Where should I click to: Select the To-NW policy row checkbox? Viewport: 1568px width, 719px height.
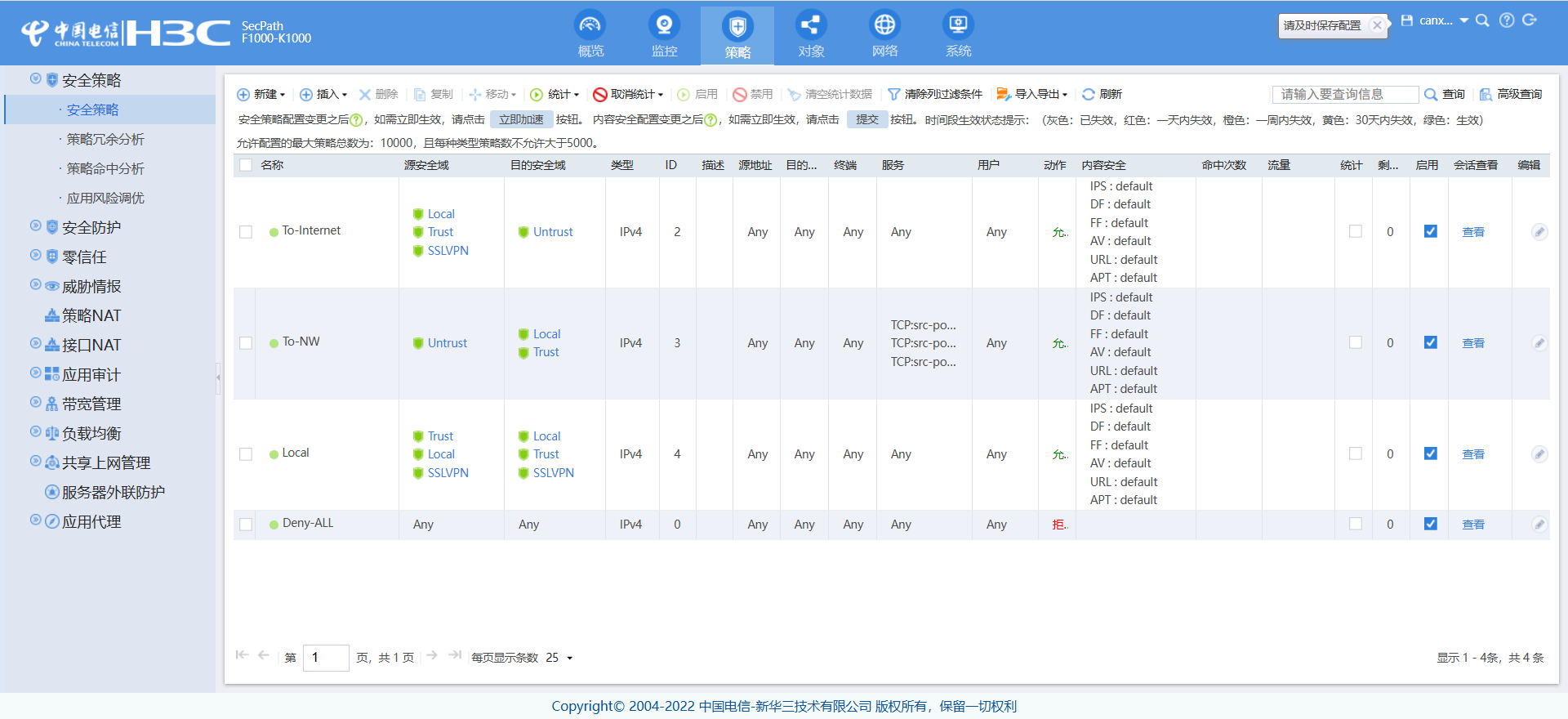point(246,343)
